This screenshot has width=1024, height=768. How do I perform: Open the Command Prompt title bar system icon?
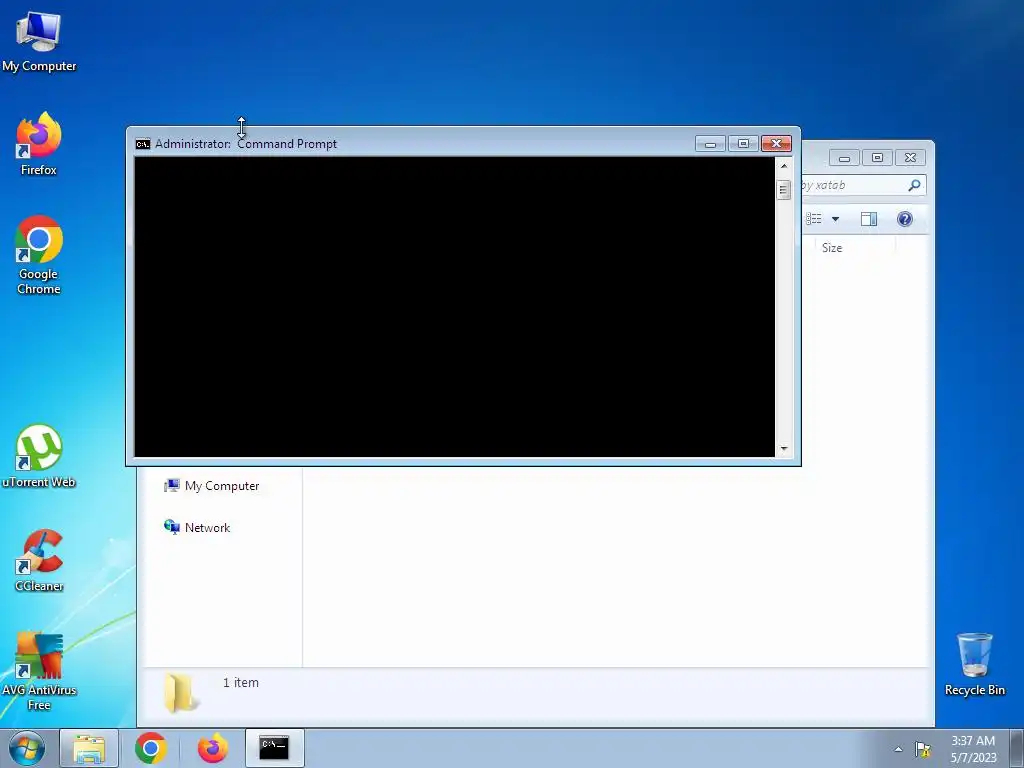(x=142, y=144)
